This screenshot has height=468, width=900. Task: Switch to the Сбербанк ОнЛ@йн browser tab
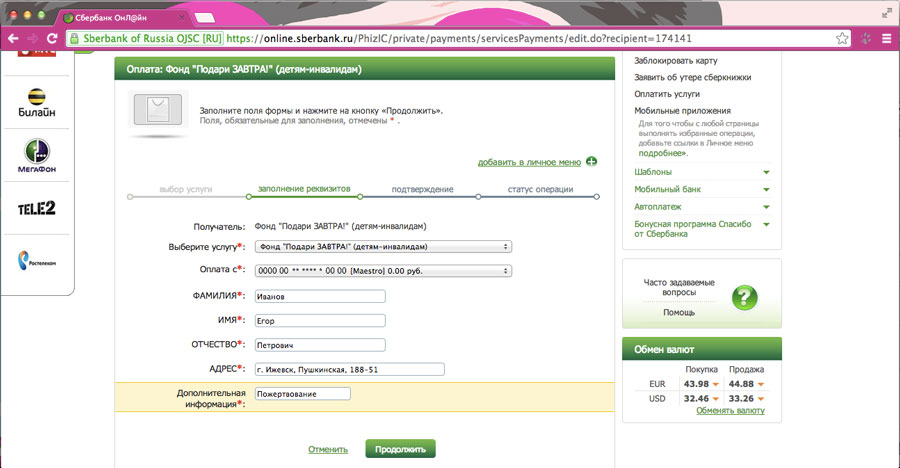click(123, 17)
